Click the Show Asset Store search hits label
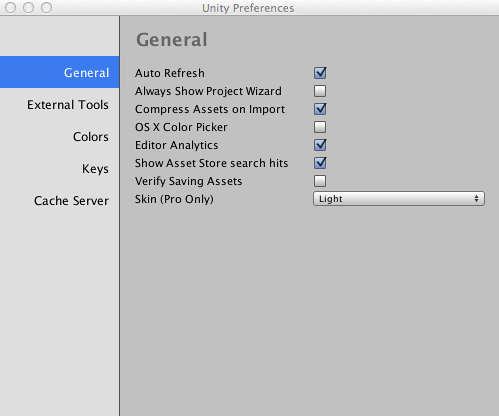Viewport: 499px width, 416px height. 211,163
